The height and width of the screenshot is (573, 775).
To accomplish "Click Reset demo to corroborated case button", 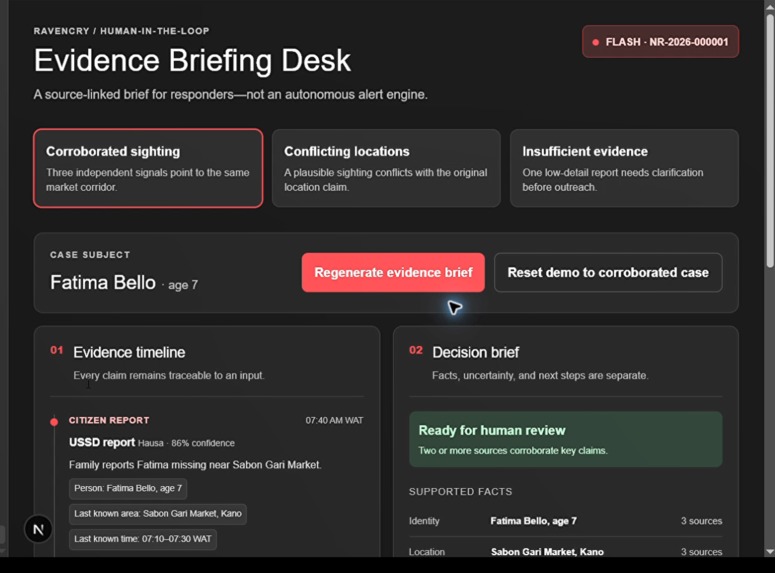I will coord(608,272).
